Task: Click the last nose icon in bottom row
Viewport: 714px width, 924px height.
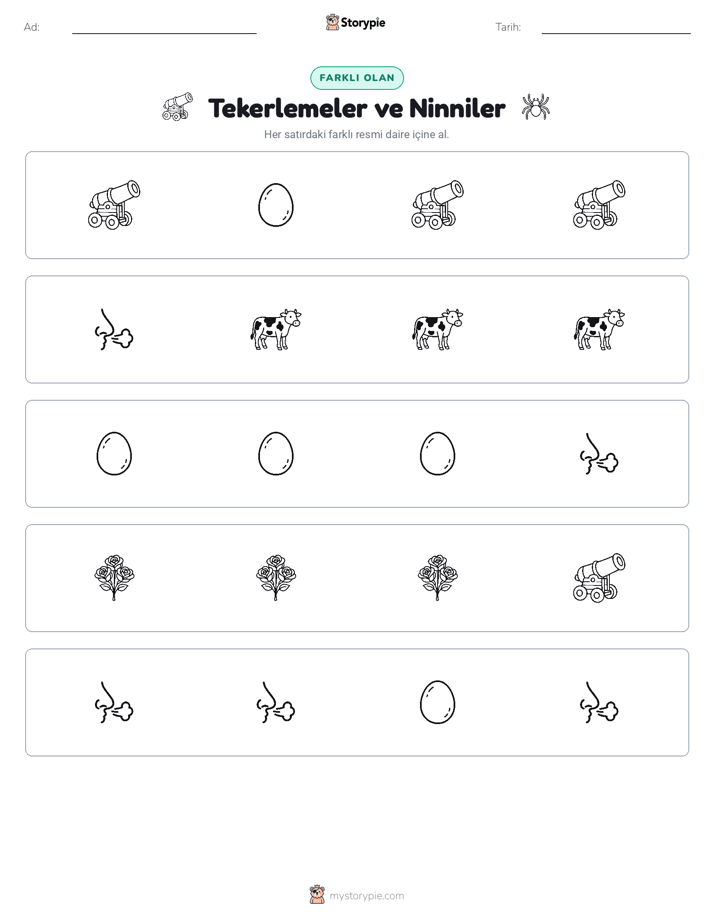Action: point(599,702)
